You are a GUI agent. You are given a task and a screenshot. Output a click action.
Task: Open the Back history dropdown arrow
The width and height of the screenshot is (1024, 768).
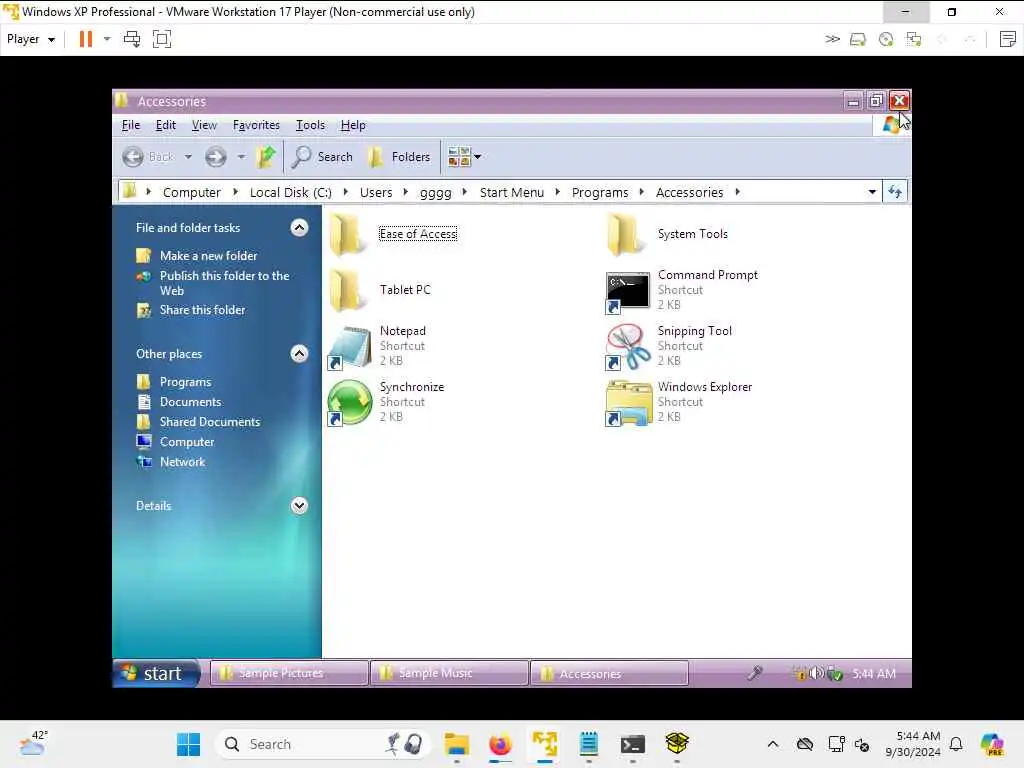coord(188,157)
